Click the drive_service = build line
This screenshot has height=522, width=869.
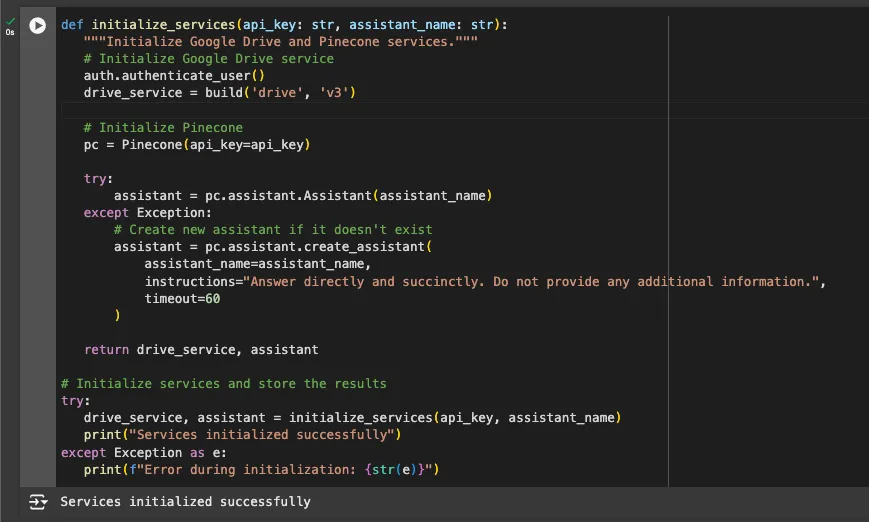click(x=220, y=93)
